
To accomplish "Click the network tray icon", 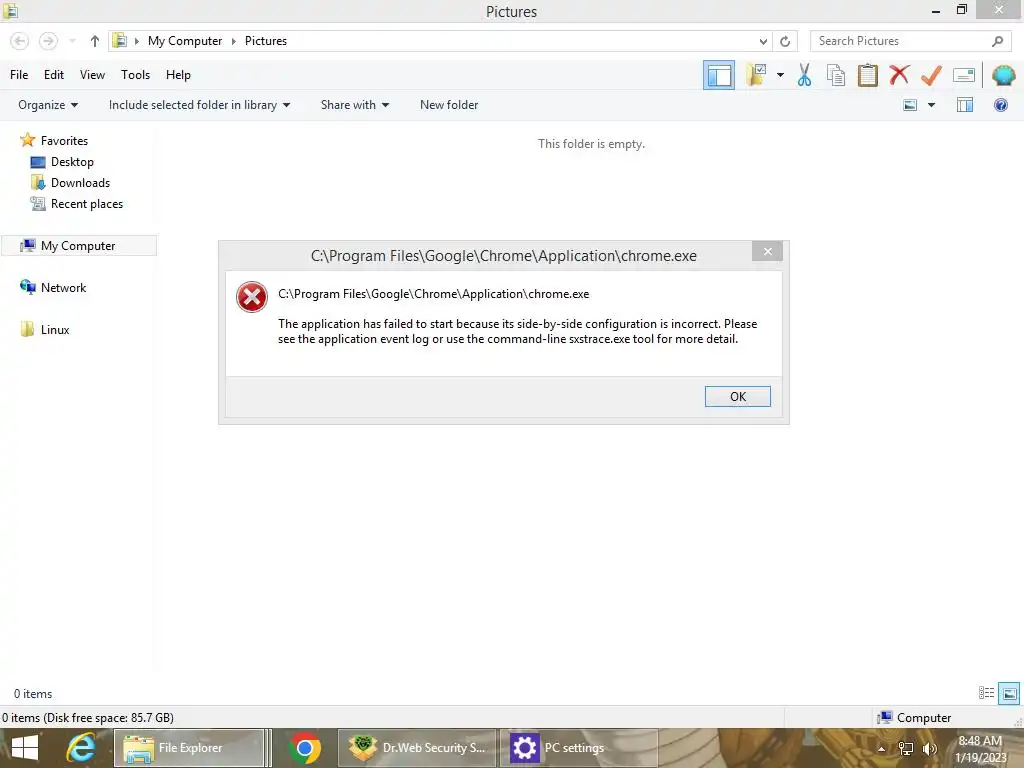I will pos(906,748).
